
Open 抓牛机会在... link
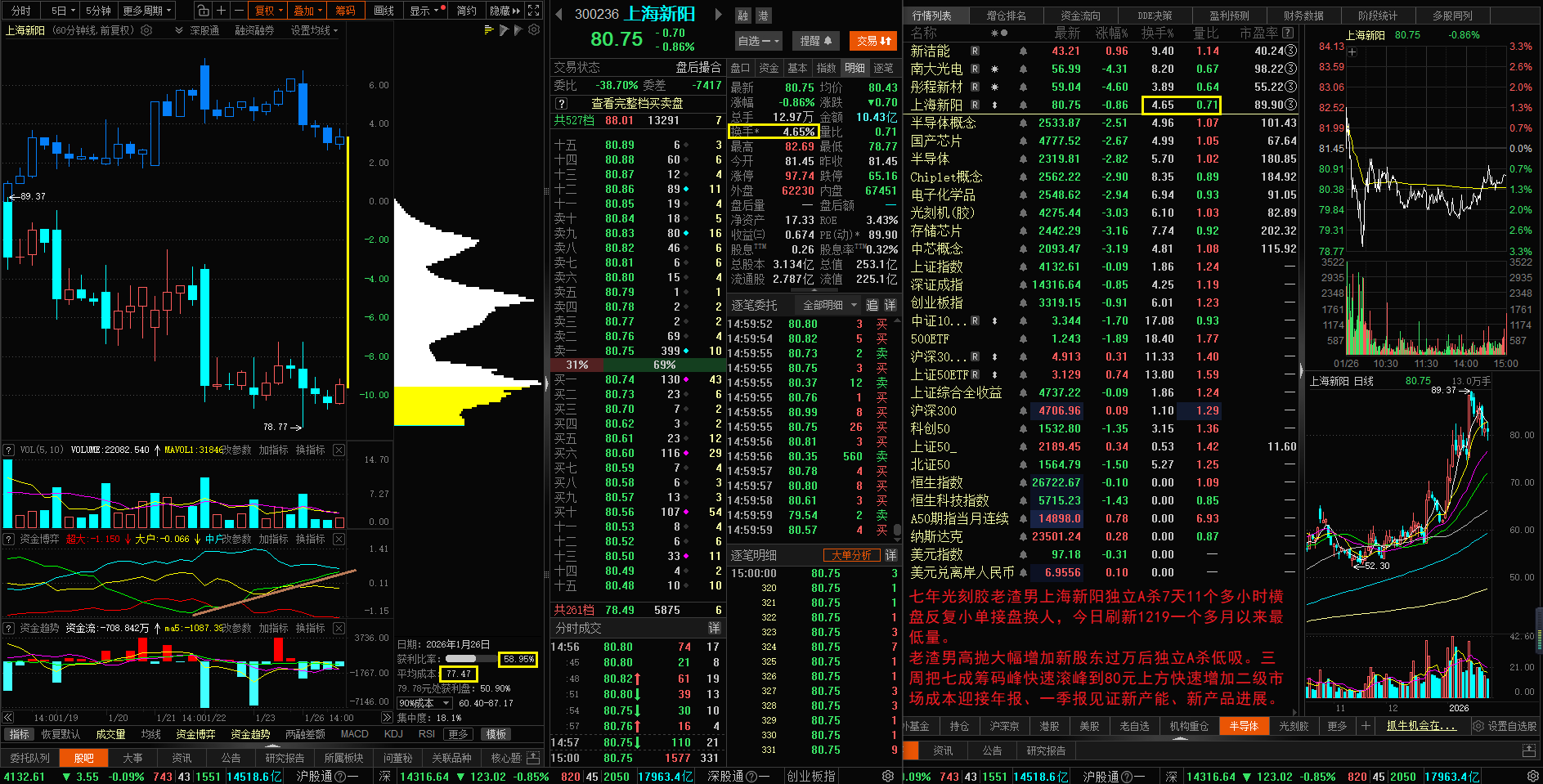[x=1421, y=726]
